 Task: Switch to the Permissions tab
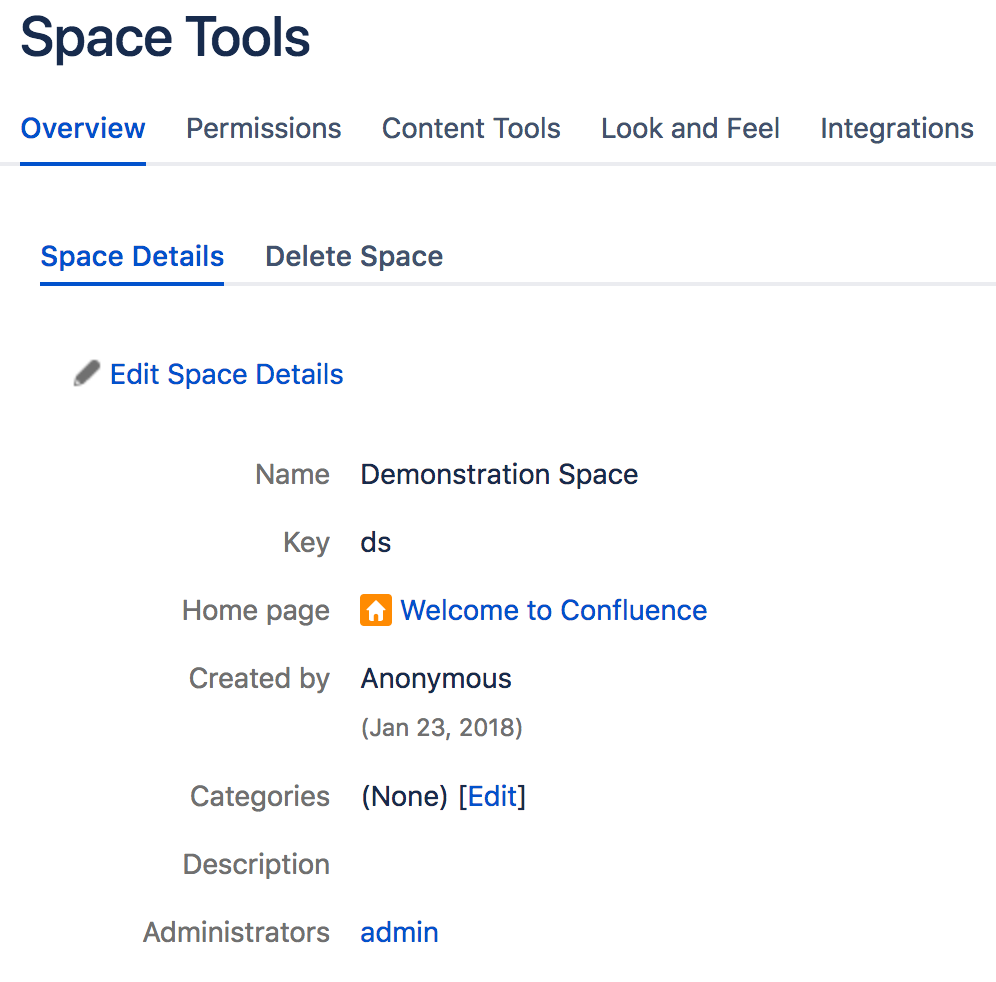(x=264, y=129)
